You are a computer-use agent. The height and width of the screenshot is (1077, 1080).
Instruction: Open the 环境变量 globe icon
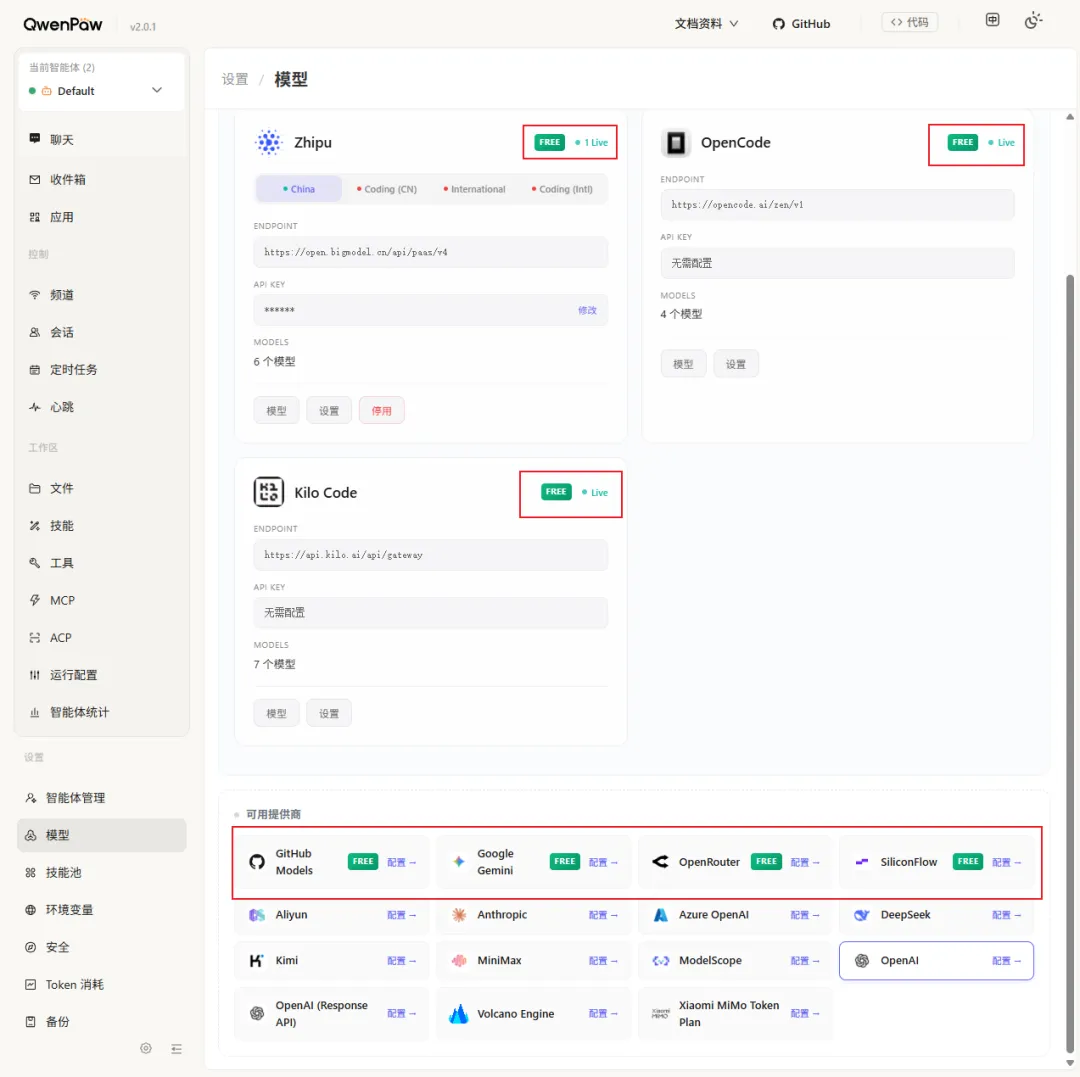pos(30,910)
